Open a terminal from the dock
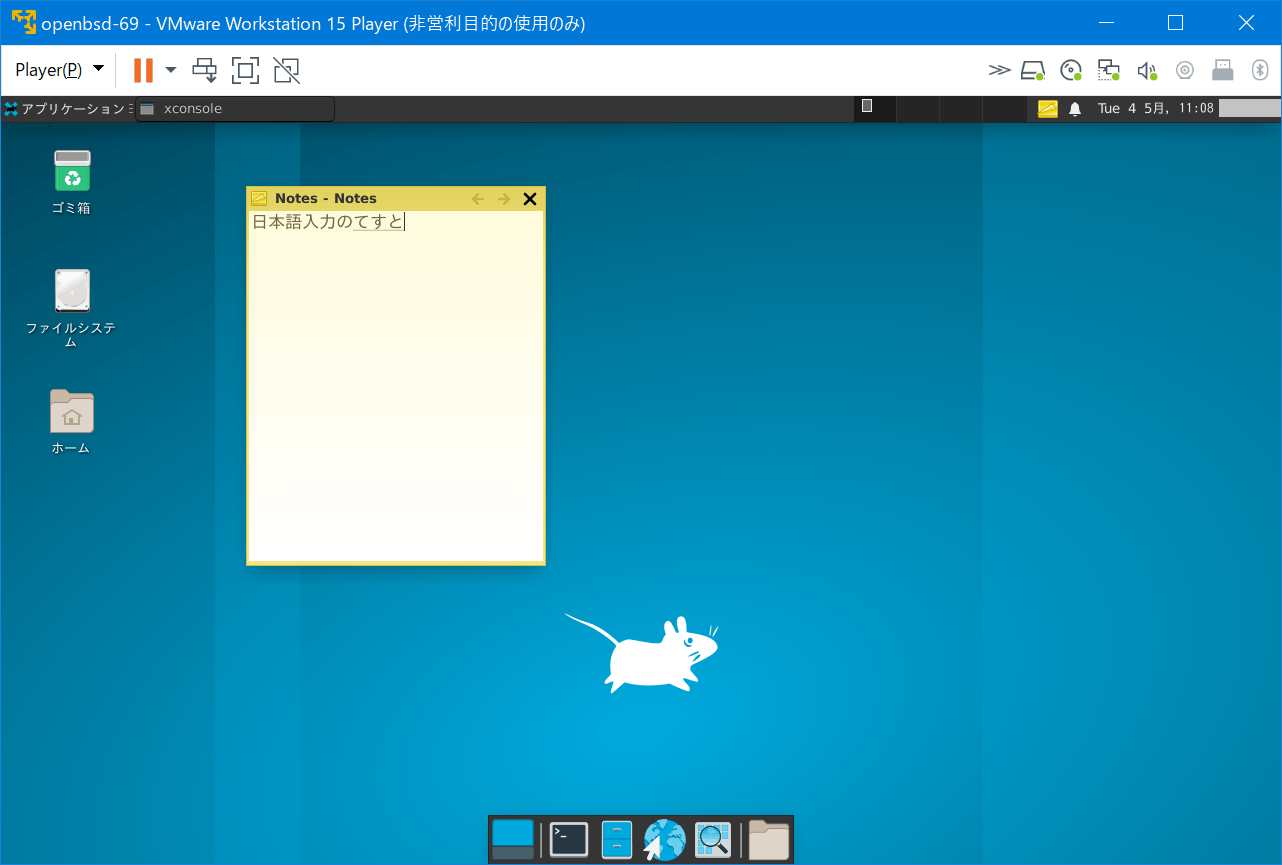This screenshot has height=865, width=1282. [568, 840]
